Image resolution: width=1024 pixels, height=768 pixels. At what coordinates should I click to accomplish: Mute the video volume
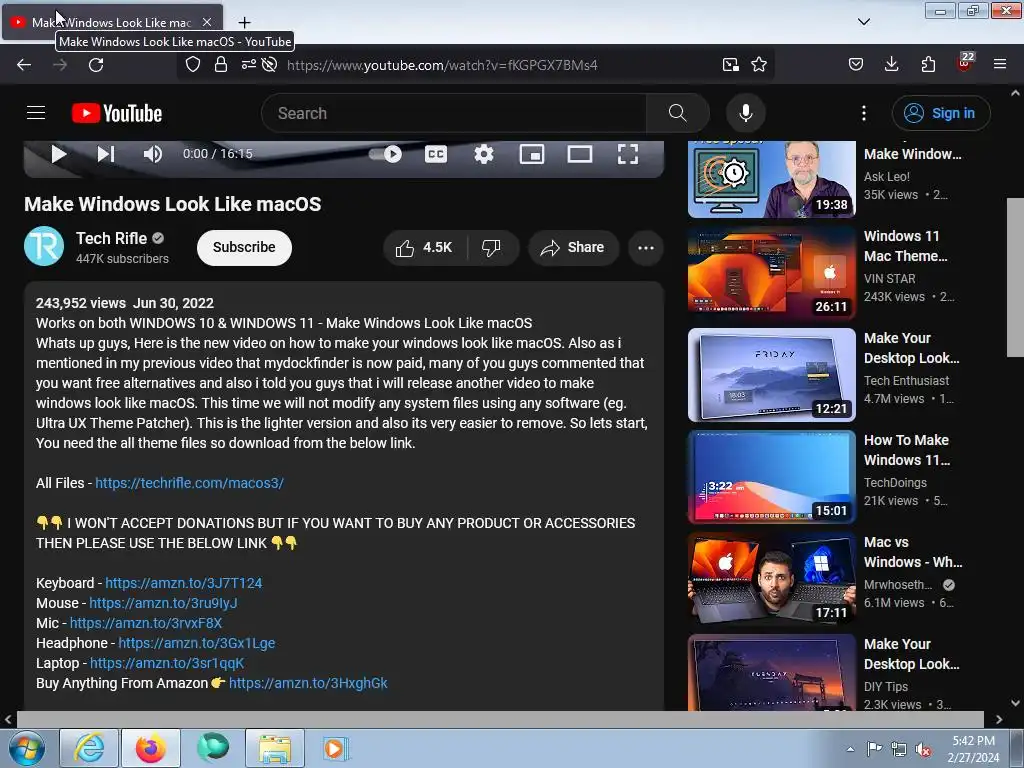(x=153, y=154)
